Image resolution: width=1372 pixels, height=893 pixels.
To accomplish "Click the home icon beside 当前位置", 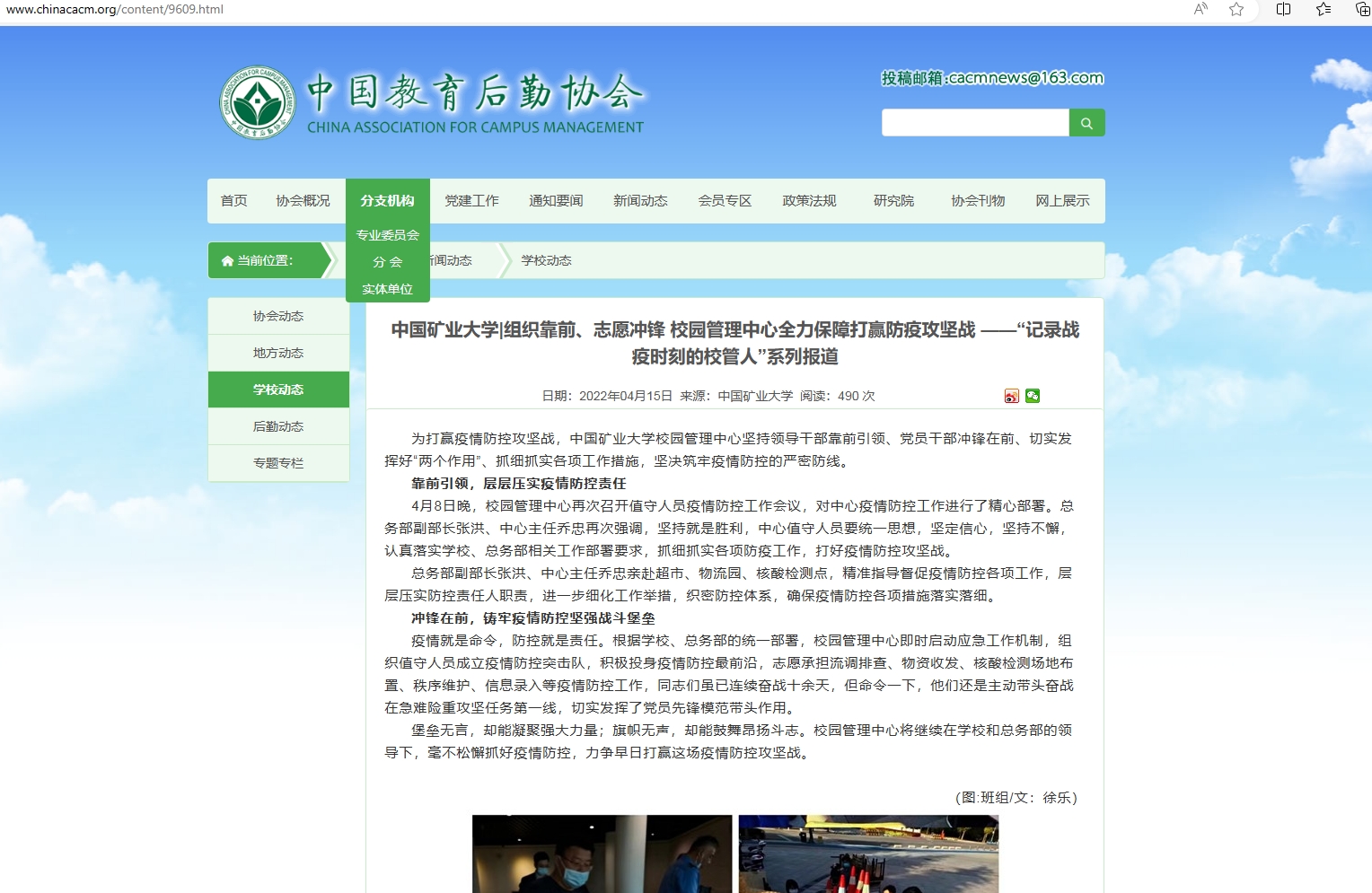I will [x=227, y=260].
